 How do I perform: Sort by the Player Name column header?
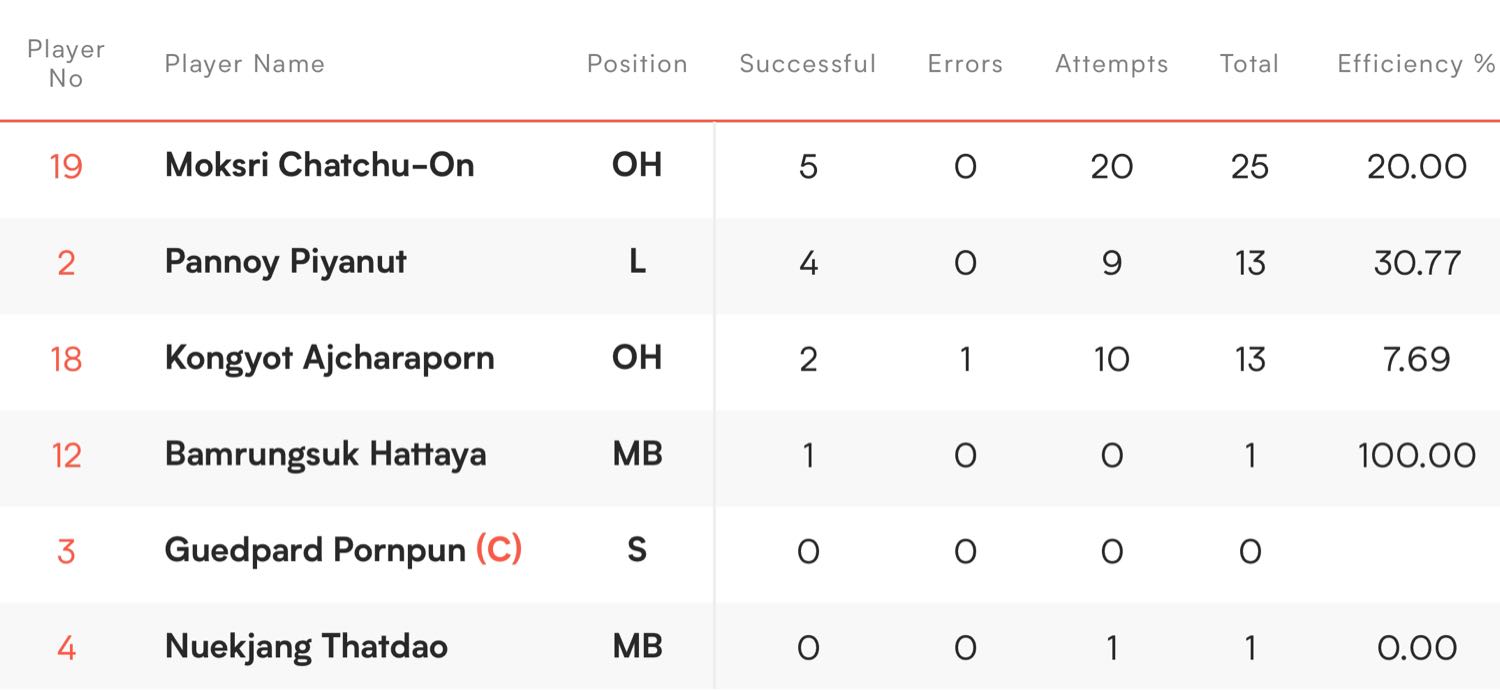coord(245,64)
